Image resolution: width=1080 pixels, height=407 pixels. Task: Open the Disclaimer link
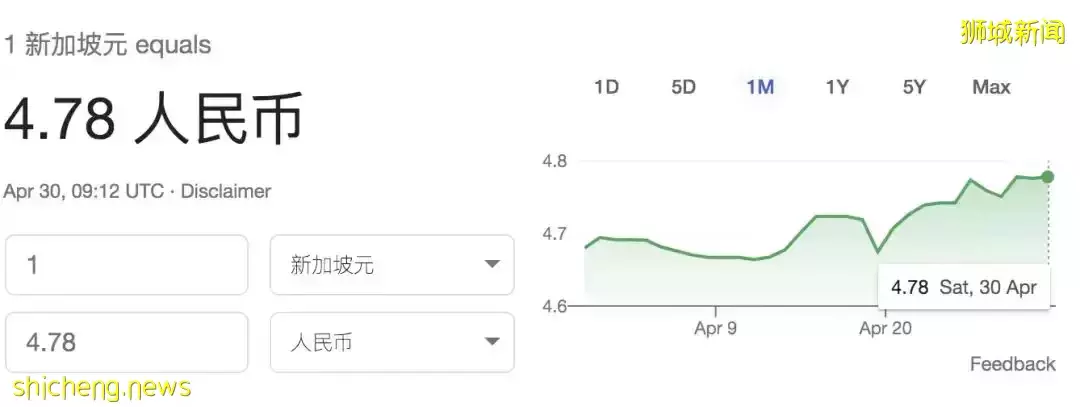click(226, 191)
